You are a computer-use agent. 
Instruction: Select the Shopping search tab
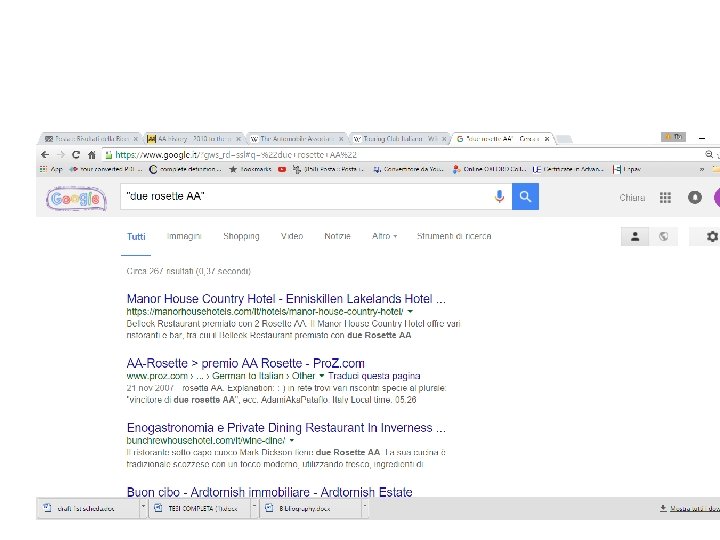pyautogui.click(x=241, y=236)
